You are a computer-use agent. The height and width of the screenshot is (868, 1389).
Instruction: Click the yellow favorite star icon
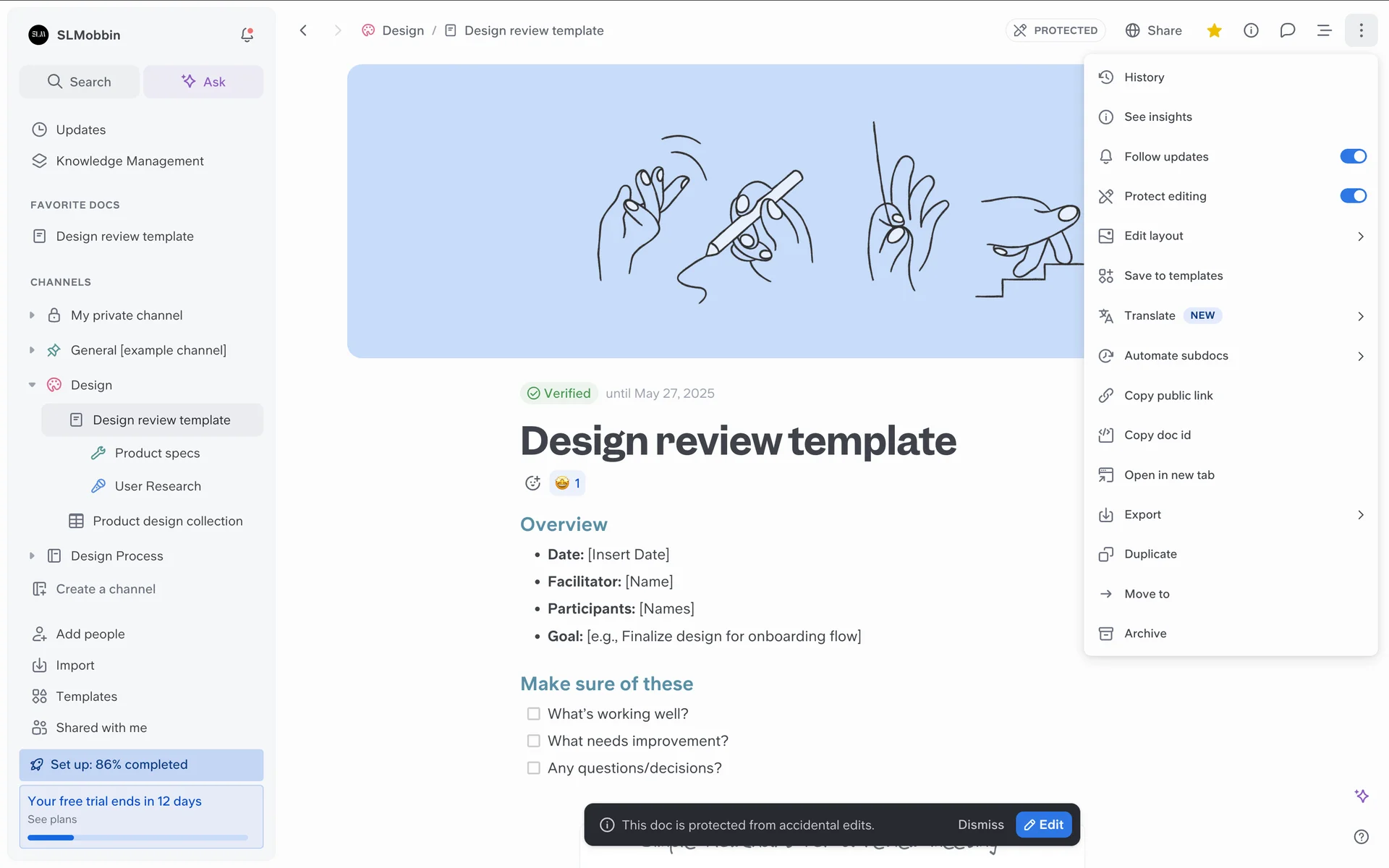click(x=1214, y=30)
